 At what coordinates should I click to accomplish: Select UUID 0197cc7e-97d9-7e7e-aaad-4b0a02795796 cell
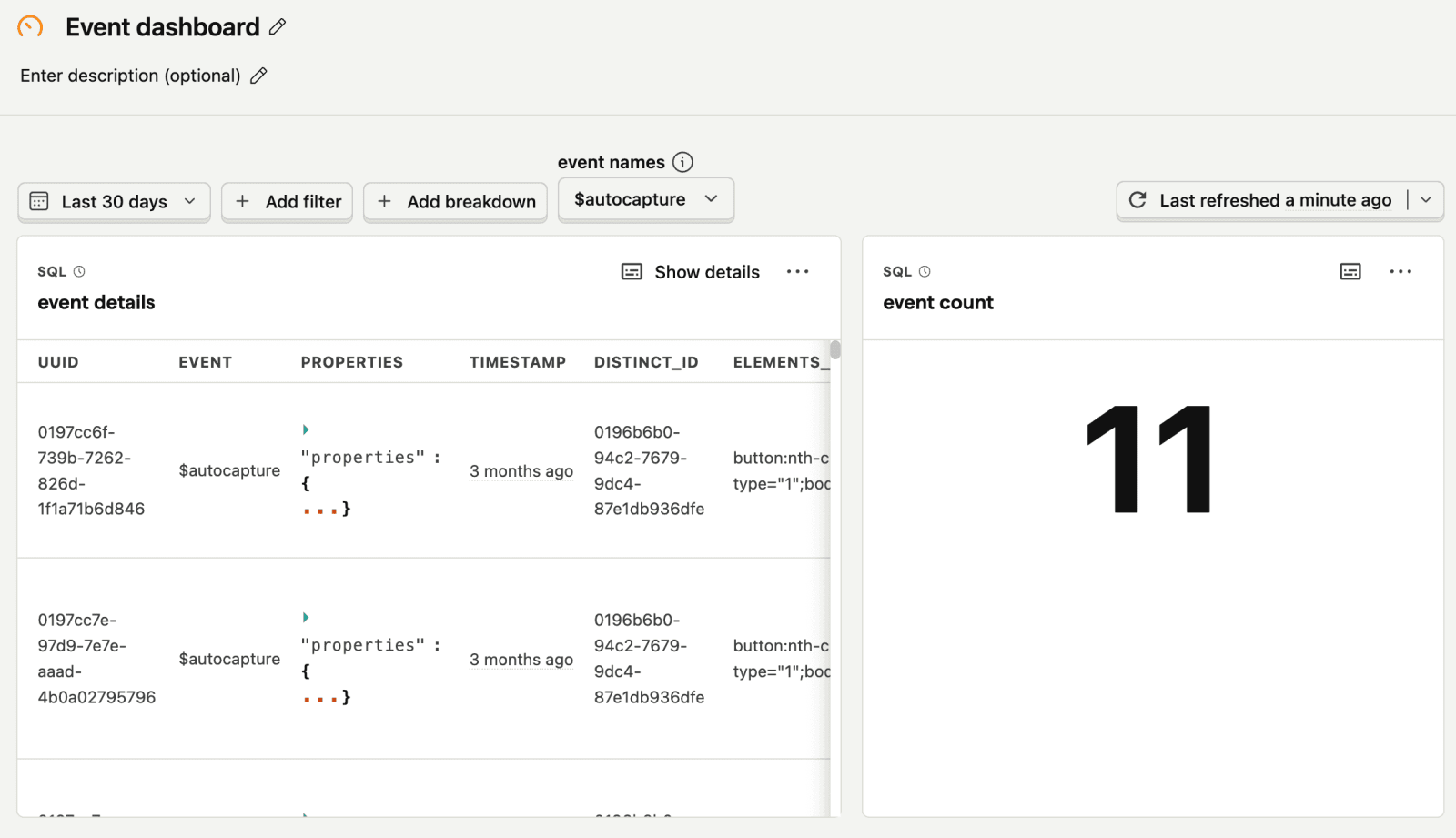click(x=96, y=659)
